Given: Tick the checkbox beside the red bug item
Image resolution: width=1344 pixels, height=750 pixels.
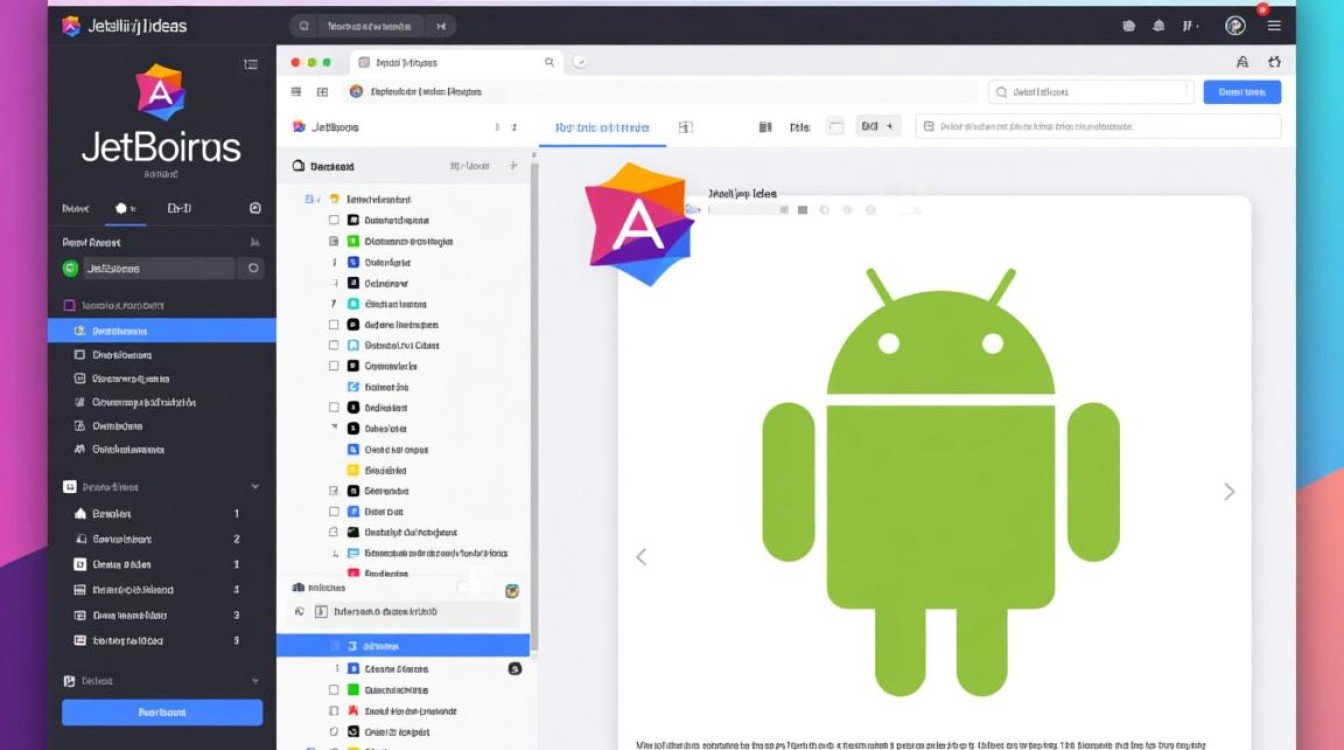Looking at the screenshot, I should [x=334, y=711].
